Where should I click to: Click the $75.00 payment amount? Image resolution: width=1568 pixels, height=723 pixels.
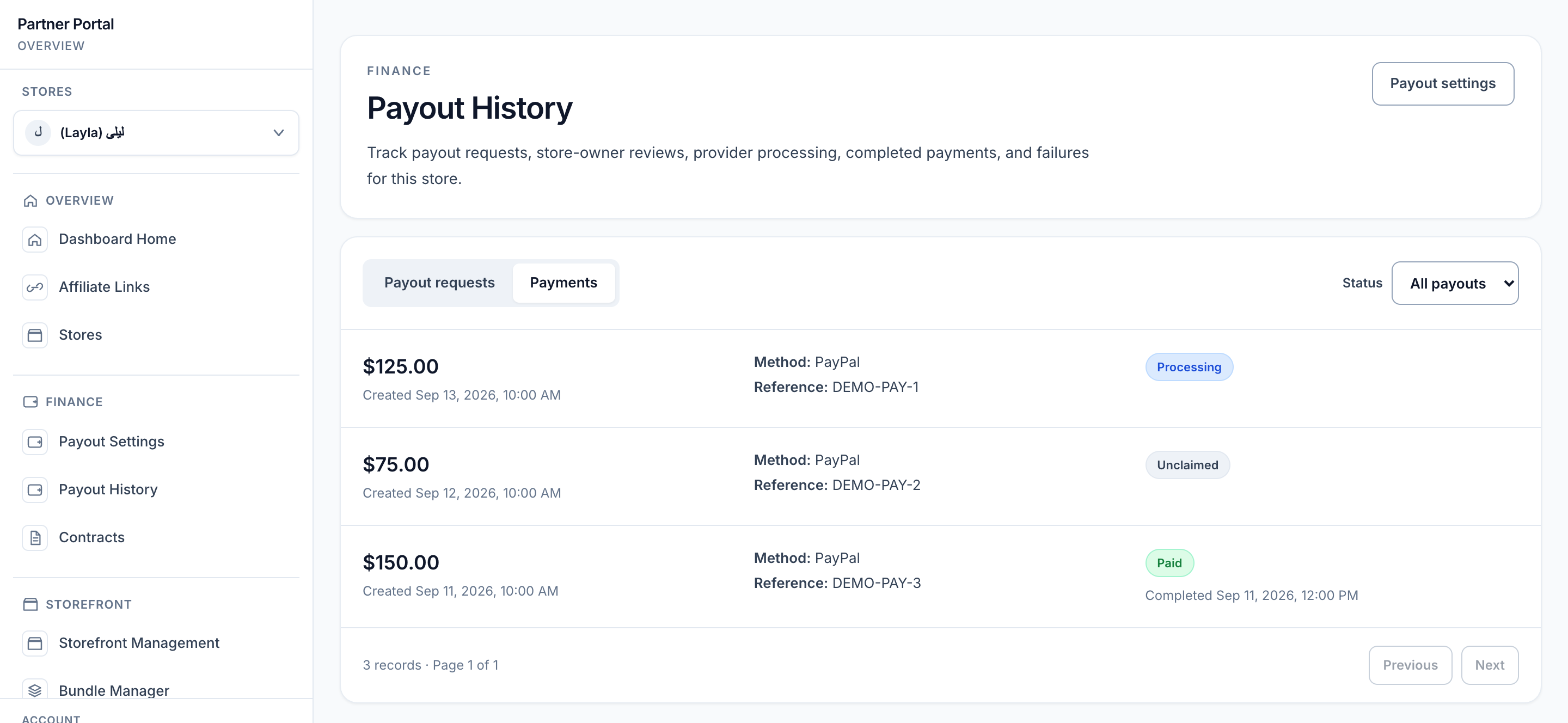pyautogui.click(x=396, y=464)
